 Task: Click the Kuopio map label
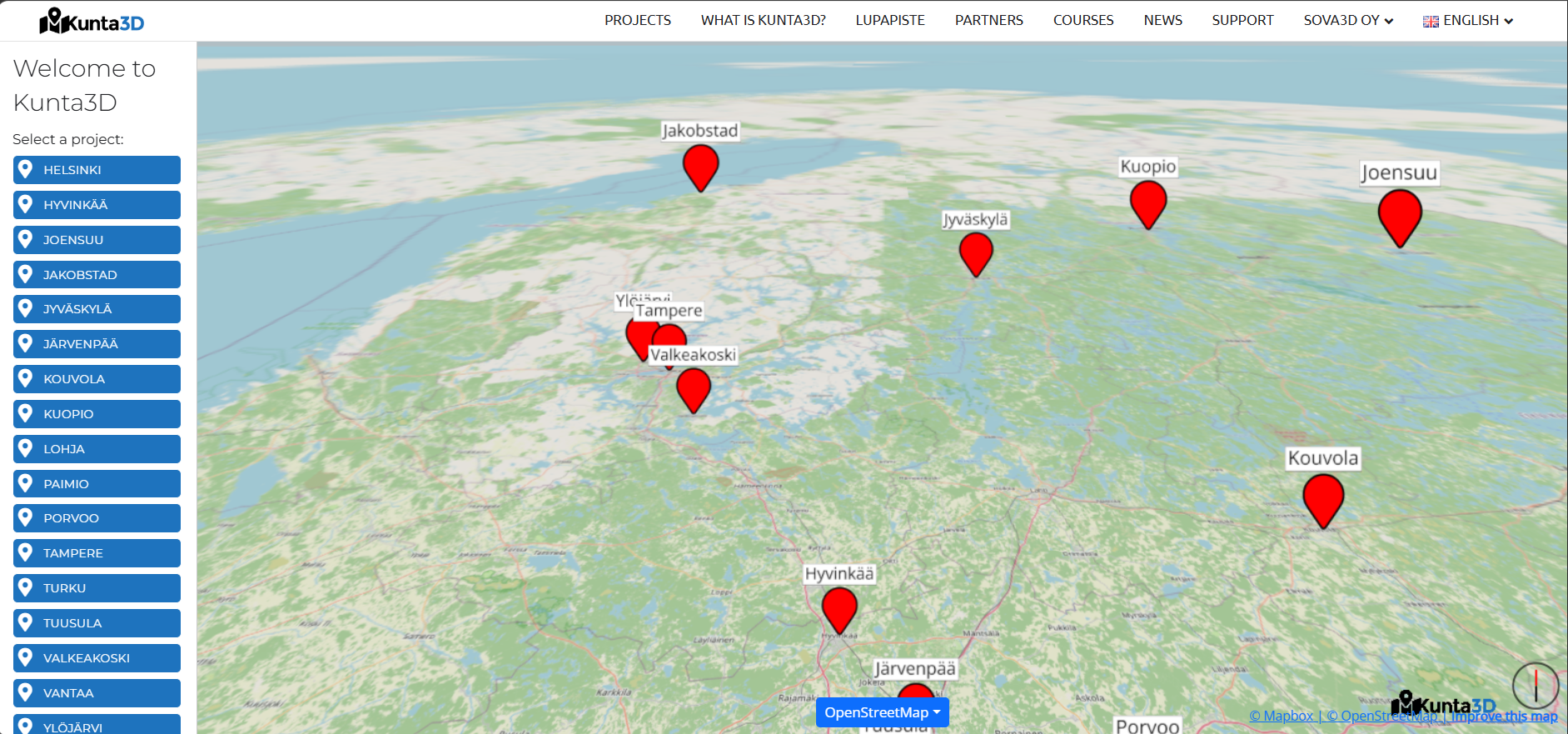(x=1148, y=167)
